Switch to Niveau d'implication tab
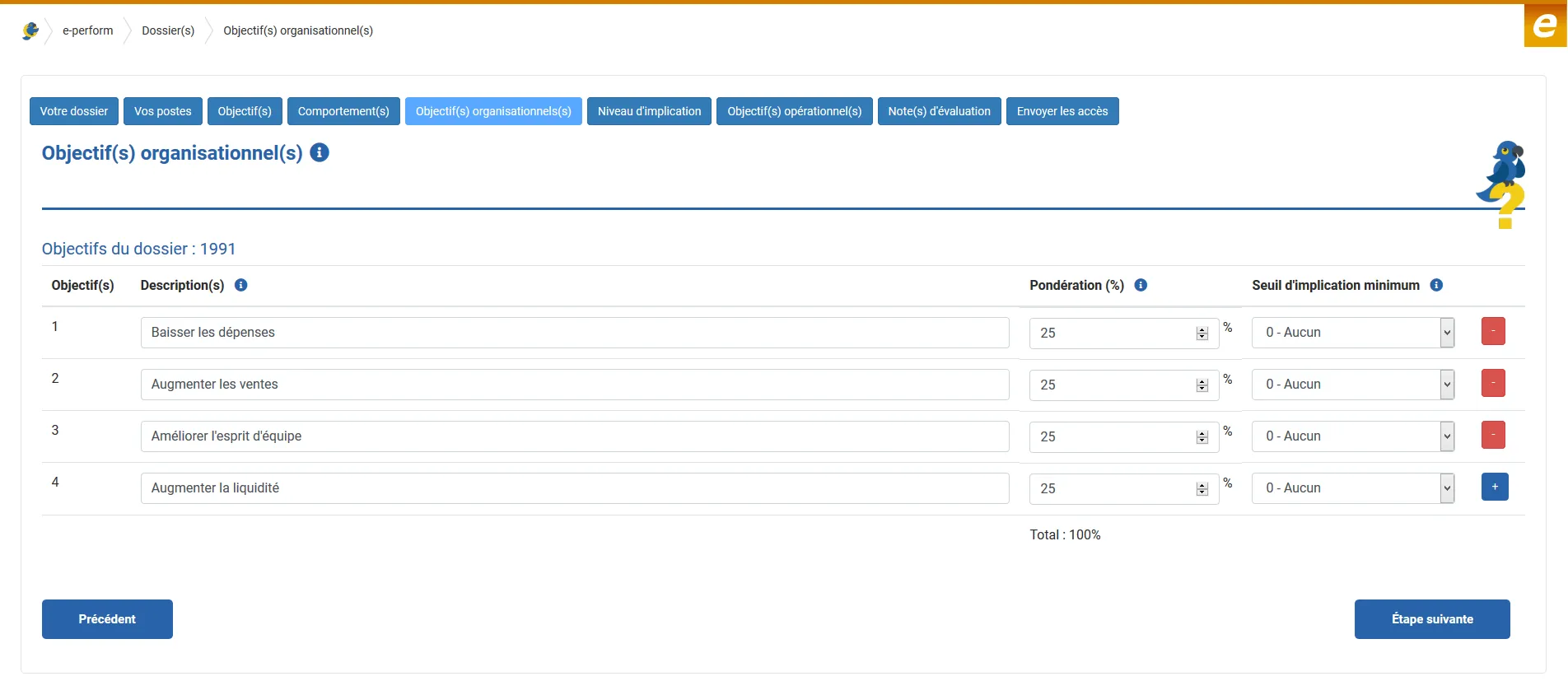Viewport: 1568px width, 695px height. pos(649,111)
